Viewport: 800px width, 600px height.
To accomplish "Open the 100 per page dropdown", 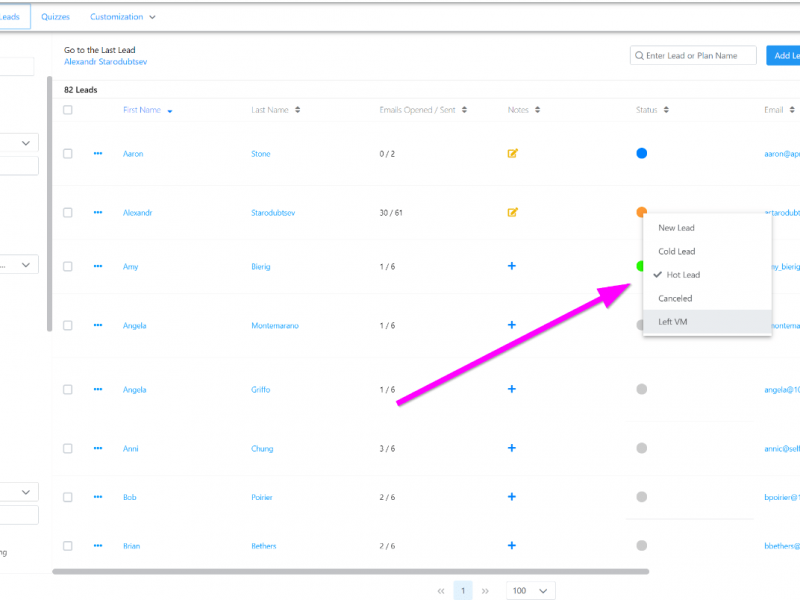I will pos(531,591).
